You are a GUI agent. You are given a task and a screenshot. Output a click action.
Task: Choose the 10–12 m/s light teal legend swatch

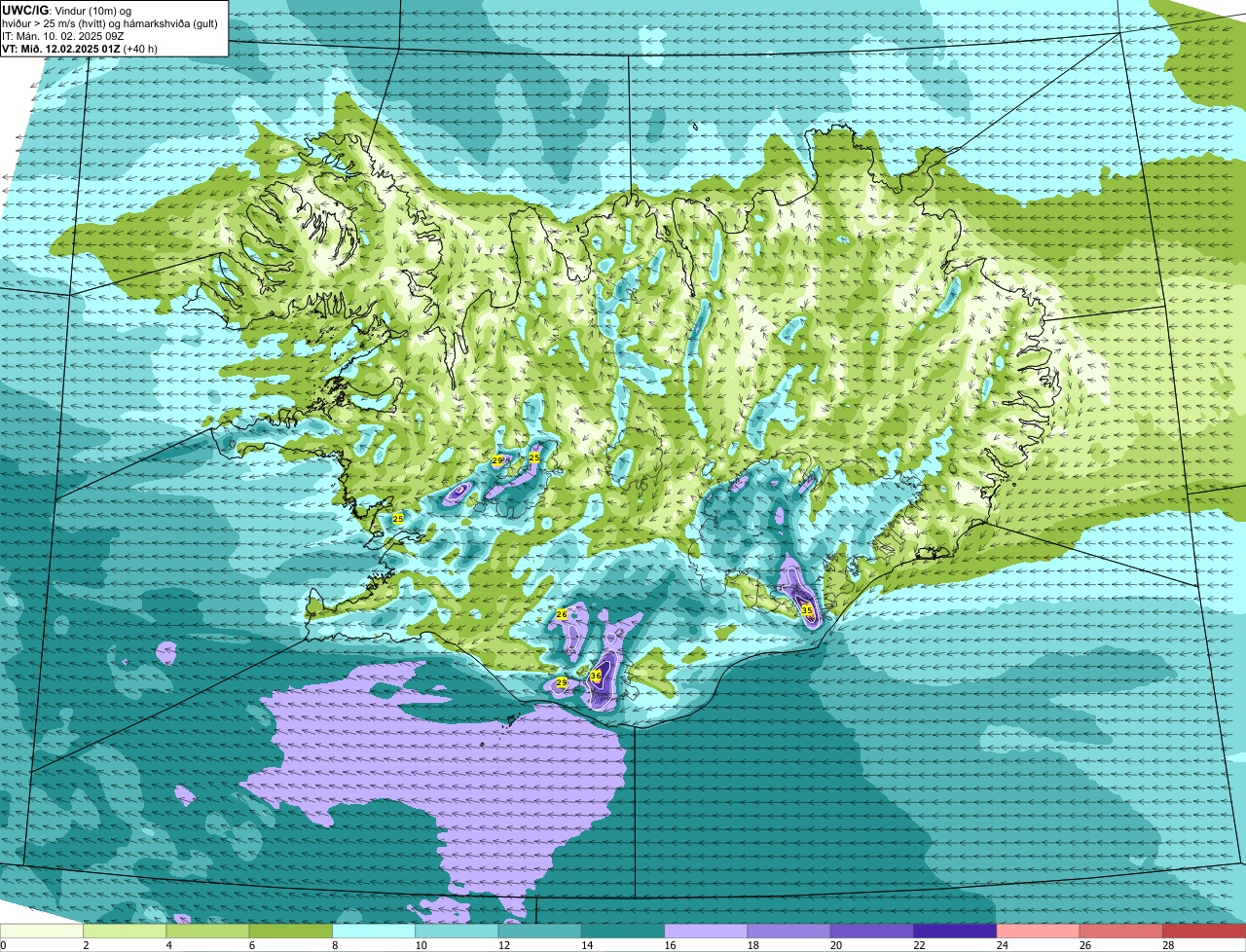pos(457,931)
